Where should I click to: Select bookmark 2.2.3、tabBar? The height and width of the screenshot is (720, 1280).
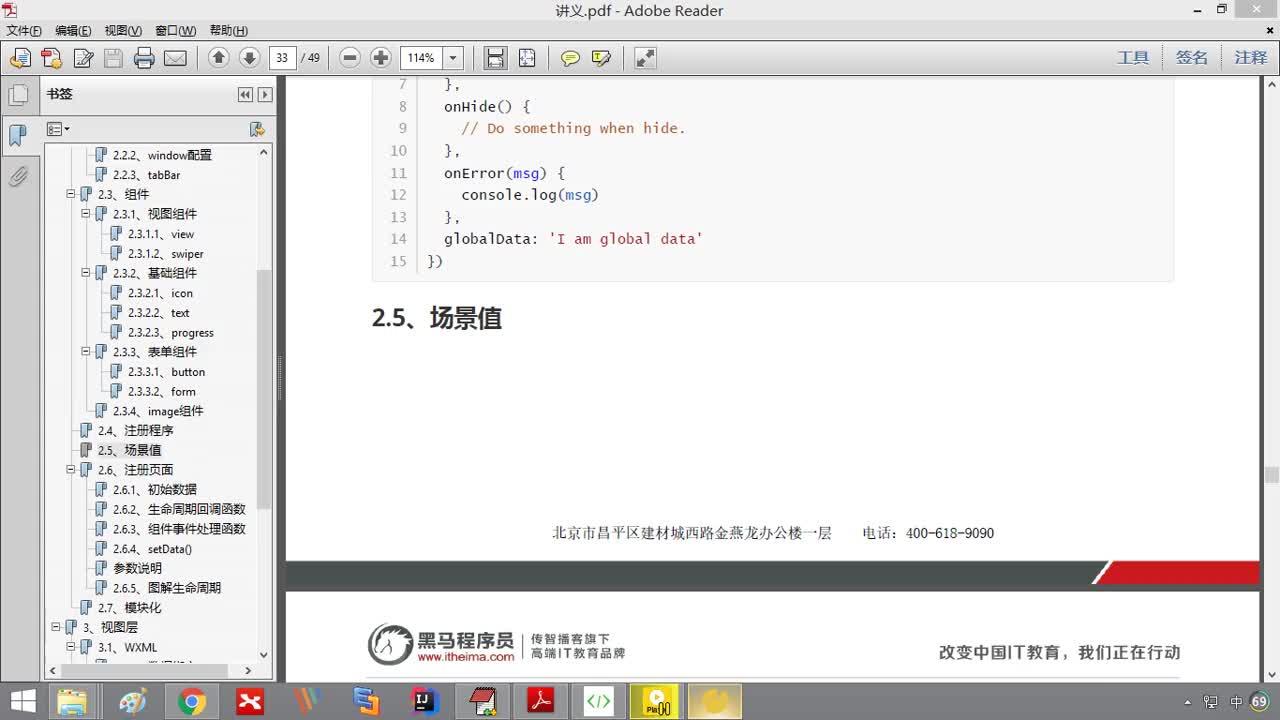click(x=146, y=175)
